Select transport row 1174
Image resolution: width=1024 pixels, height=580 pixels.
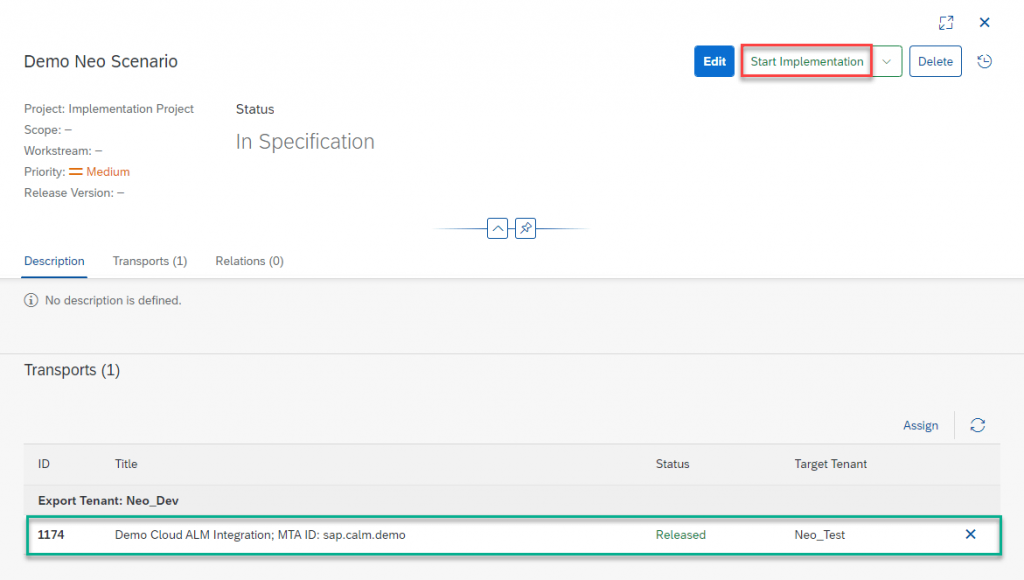click(513, 535)
